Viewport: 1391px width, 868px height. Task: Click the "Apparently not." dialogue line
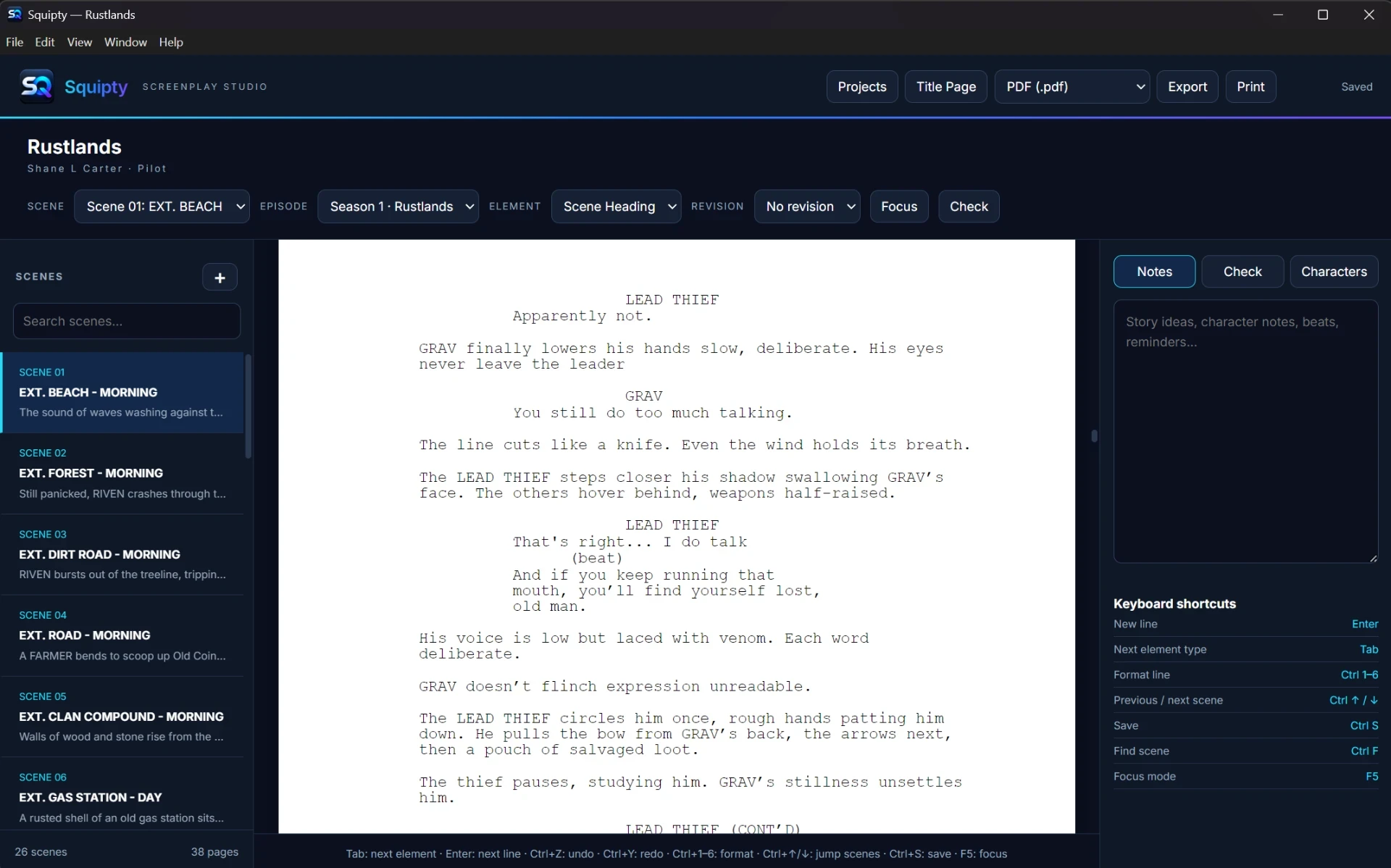click(582, 316)
